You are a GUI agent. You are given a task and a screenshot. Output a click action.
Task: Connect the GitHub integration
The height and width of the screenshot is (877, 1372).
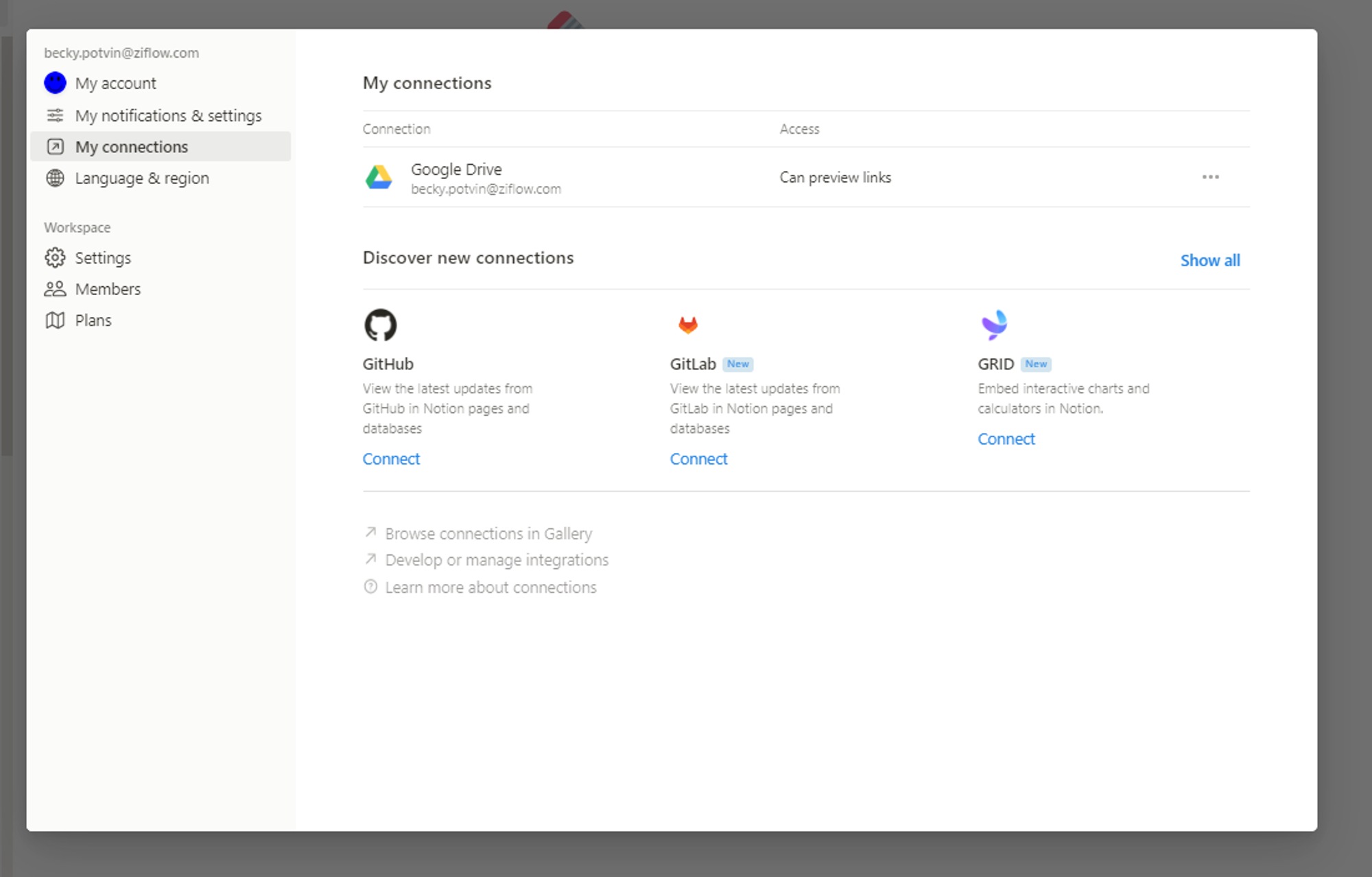(x=391, y=459)
